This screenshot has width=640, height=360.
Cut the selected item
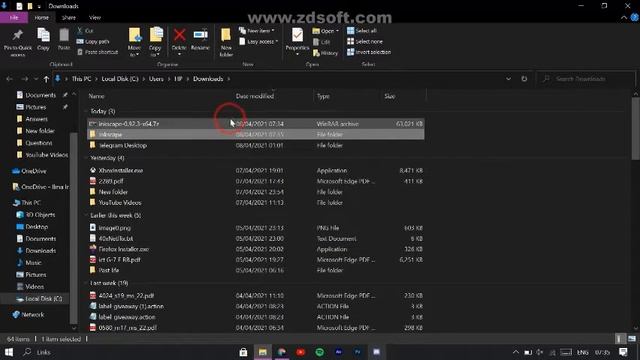pyautogui.click(x=85, y=31)
